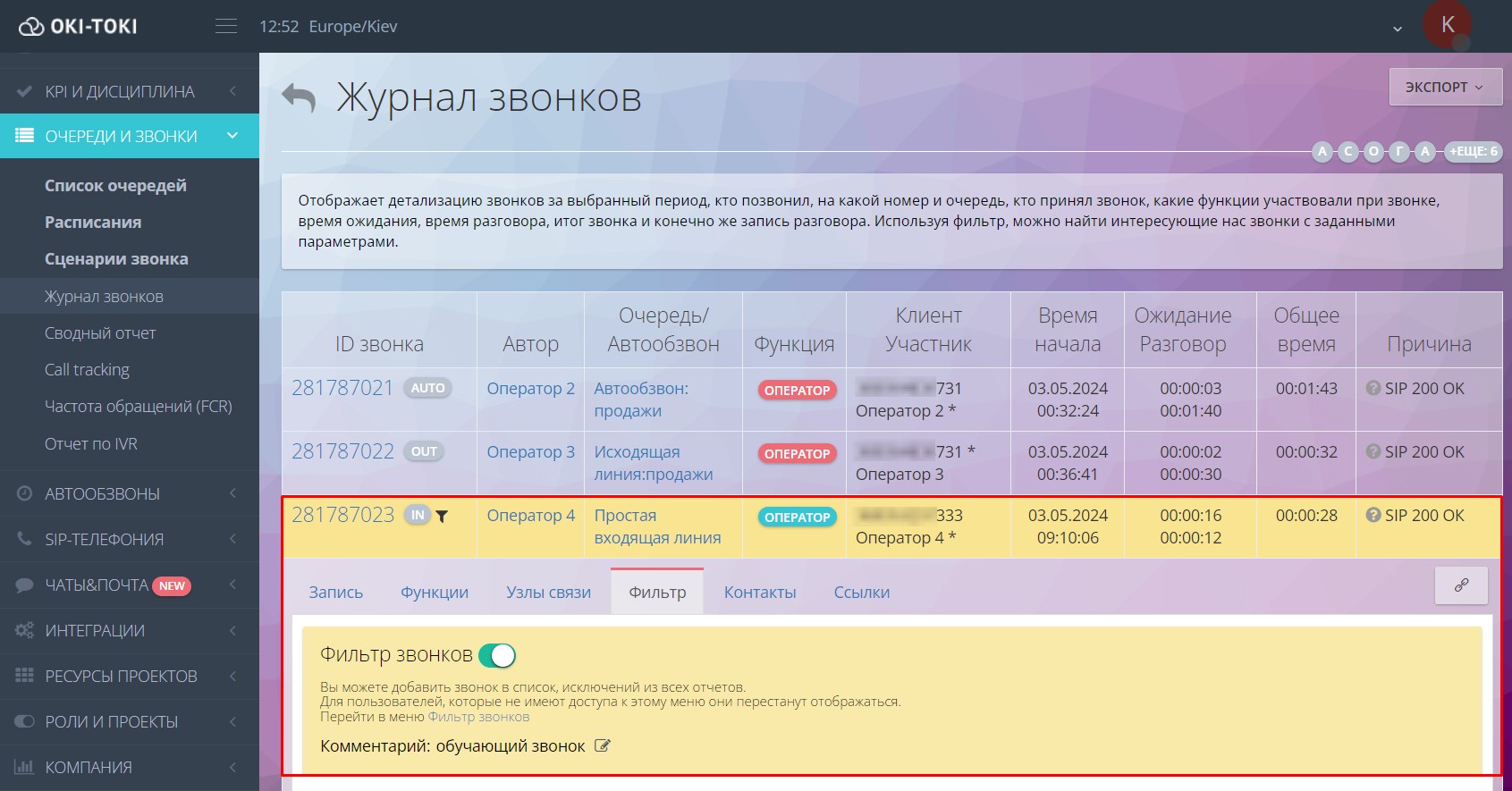This screenshot has height=791, width=1512.
Task: Expand the КОМПАНИЯ section
Action: 232,767
